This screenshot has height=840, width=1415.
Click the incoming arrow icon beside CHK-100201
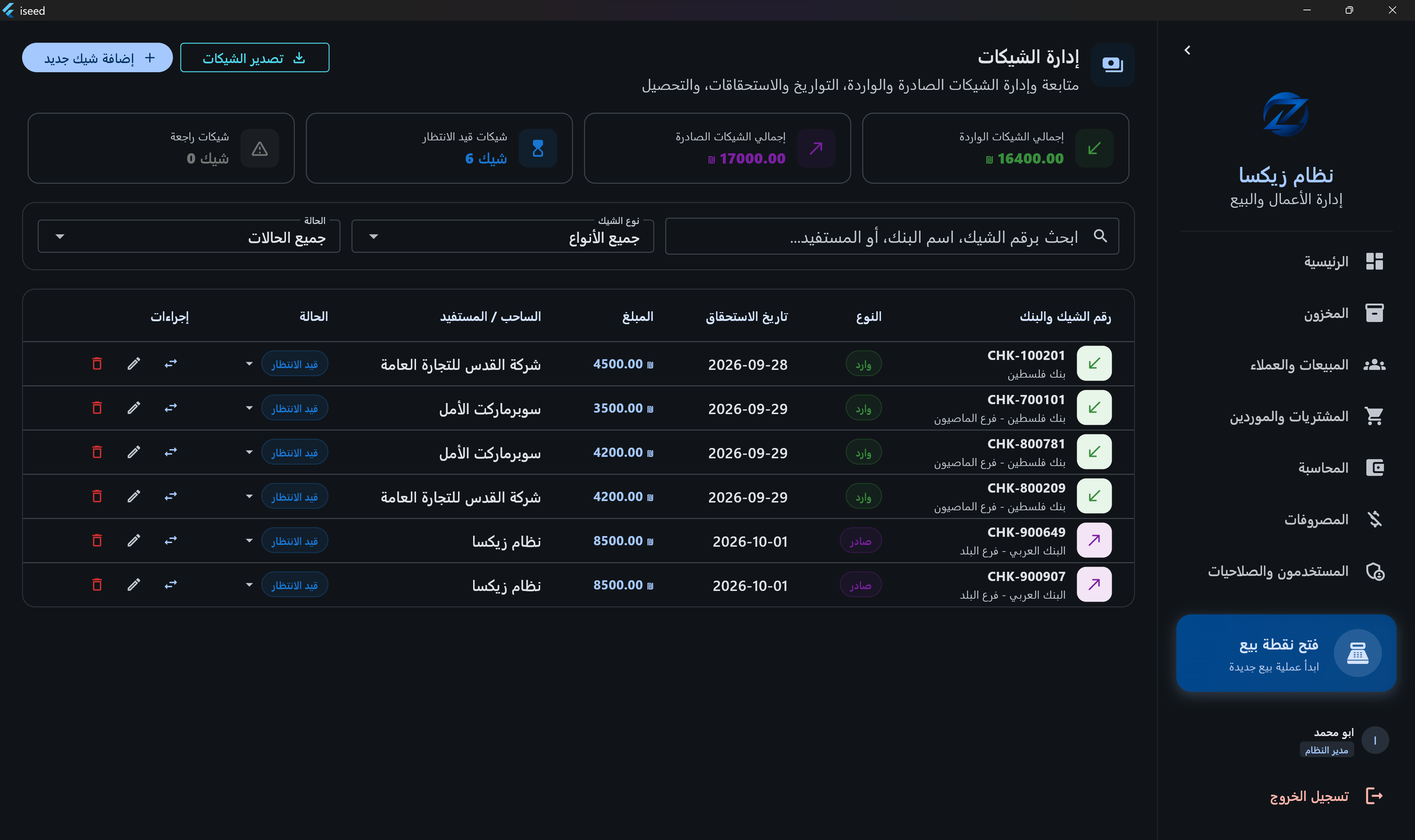pyautogui.click(x=1094, y=363)
